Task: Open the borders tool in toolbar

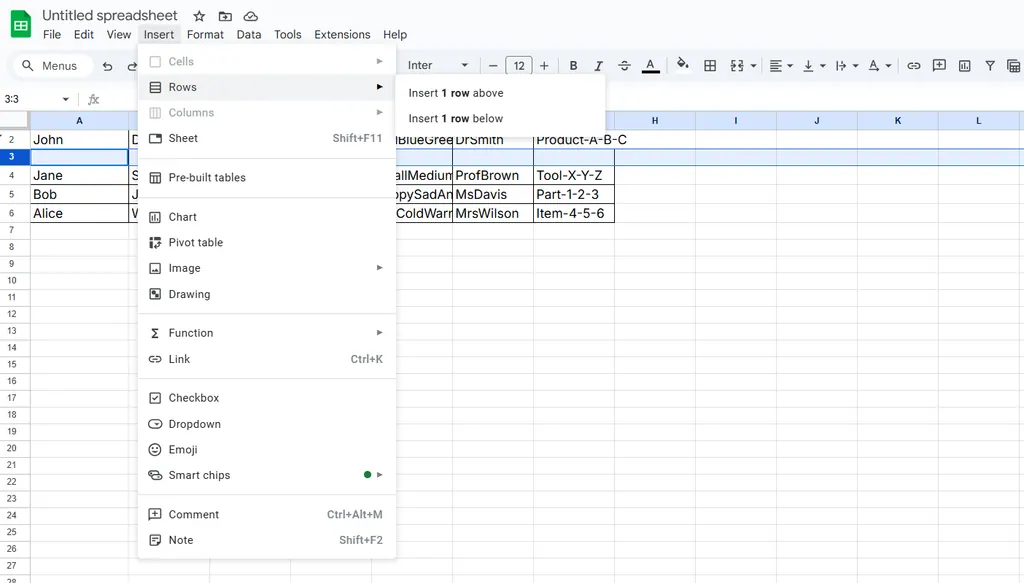Action: [x=710, y=66]
